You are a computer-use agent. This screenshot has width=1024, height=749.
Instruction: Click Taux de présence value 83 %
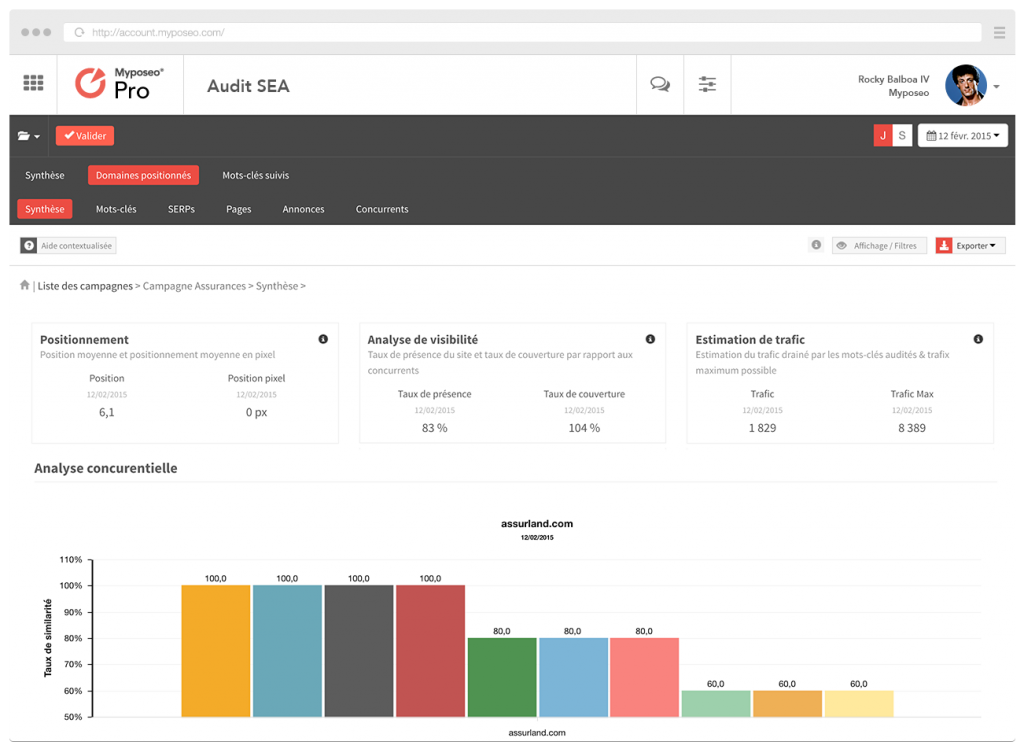point(434,428)
